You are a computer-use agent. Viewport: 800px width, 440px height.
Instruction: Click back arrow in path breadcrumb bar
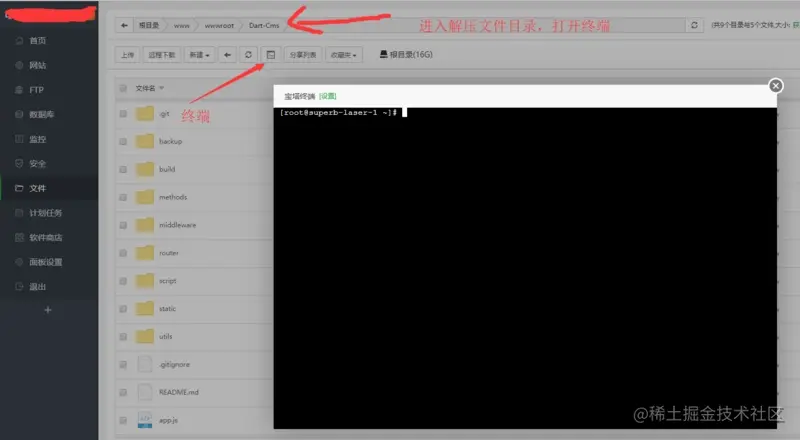[124, 25]
